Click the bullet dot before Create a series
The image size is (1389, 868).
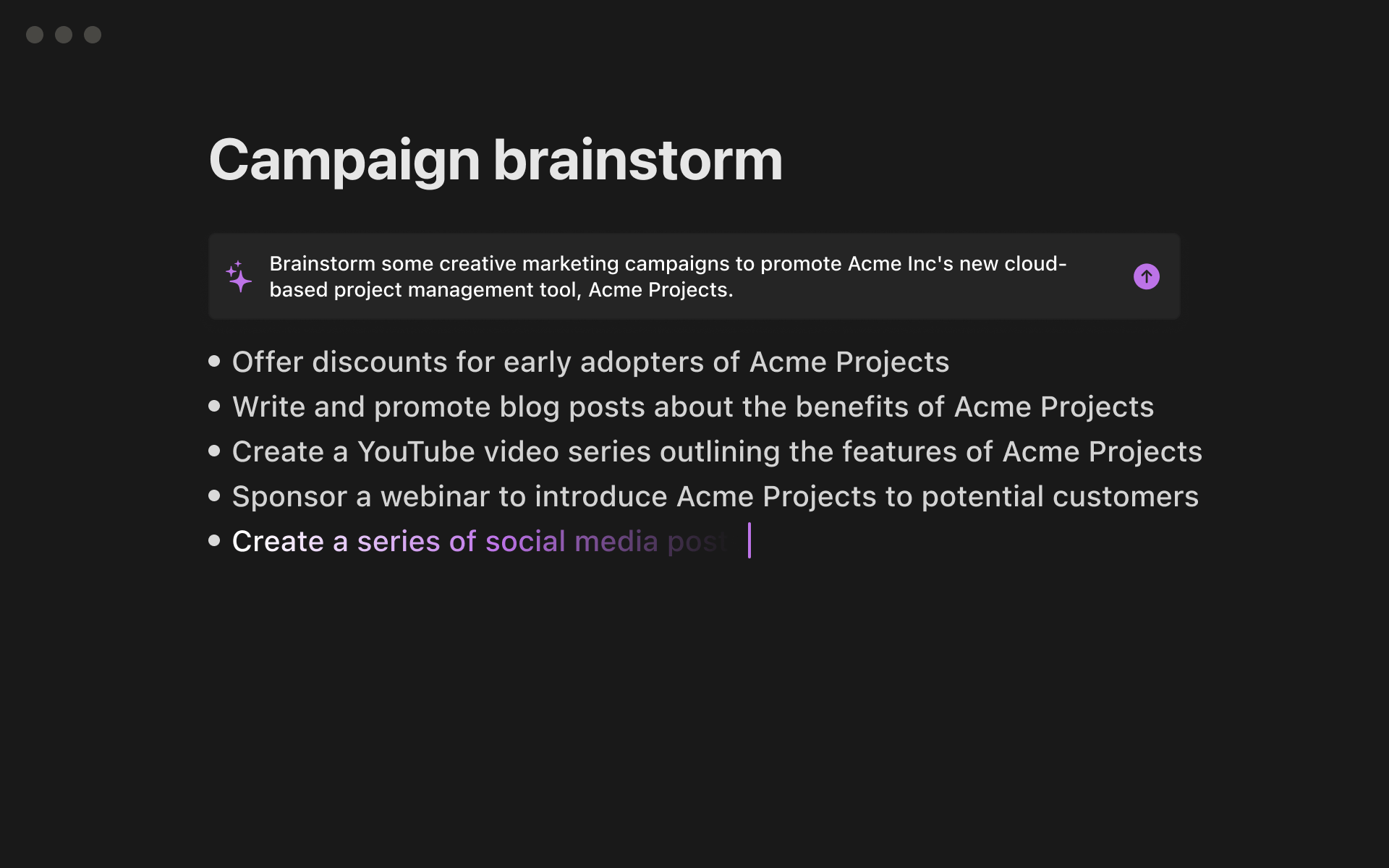214,540
